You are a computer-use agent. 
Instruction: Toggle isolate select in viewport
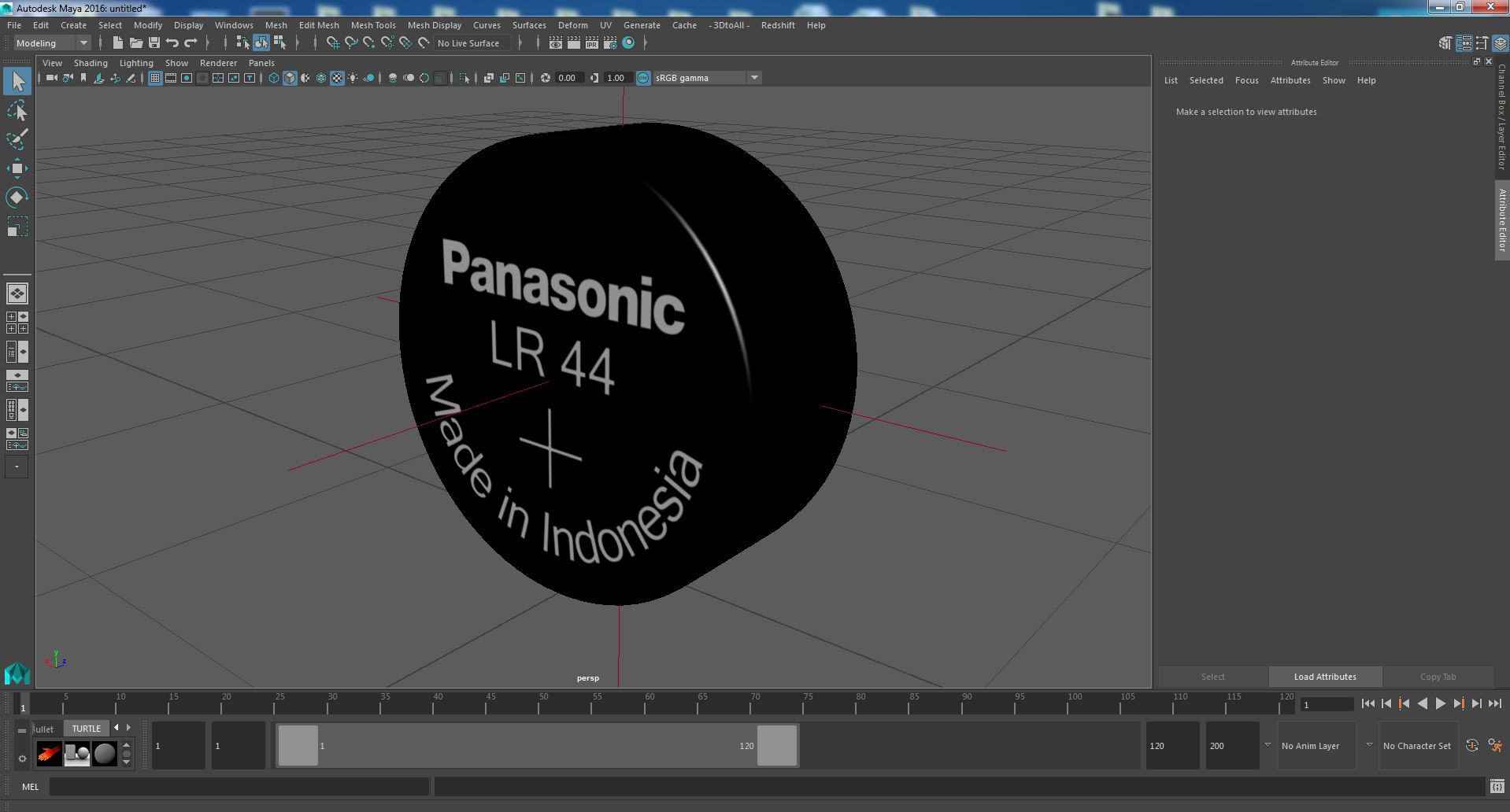point(464,78)
